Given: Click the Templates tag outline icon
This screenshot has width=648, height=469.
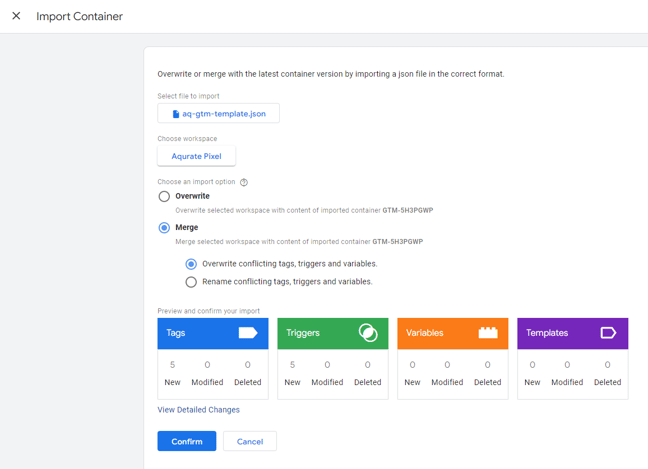Looking at the screenshot, I should click(608, 333).
